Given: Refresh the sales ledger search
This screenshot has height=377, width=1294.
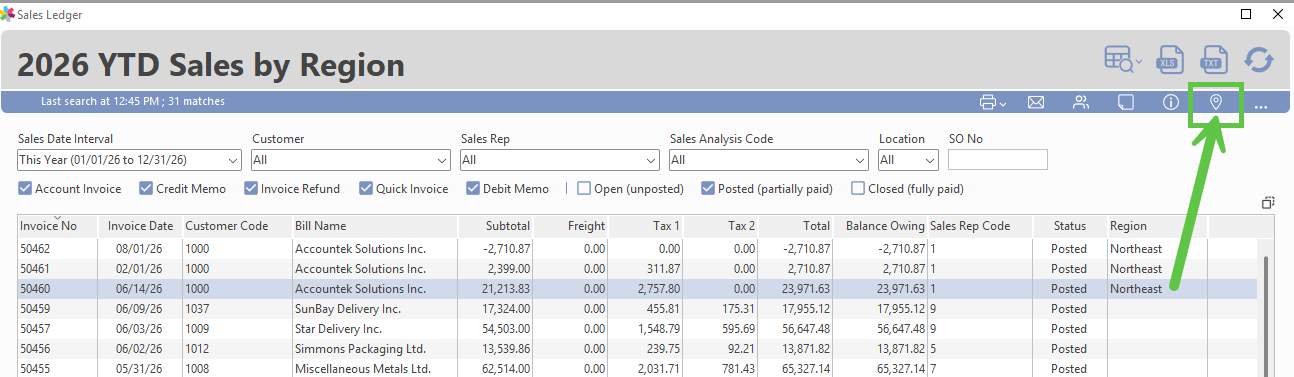Looking at the screenshot, I should [x=1259, y=60].
